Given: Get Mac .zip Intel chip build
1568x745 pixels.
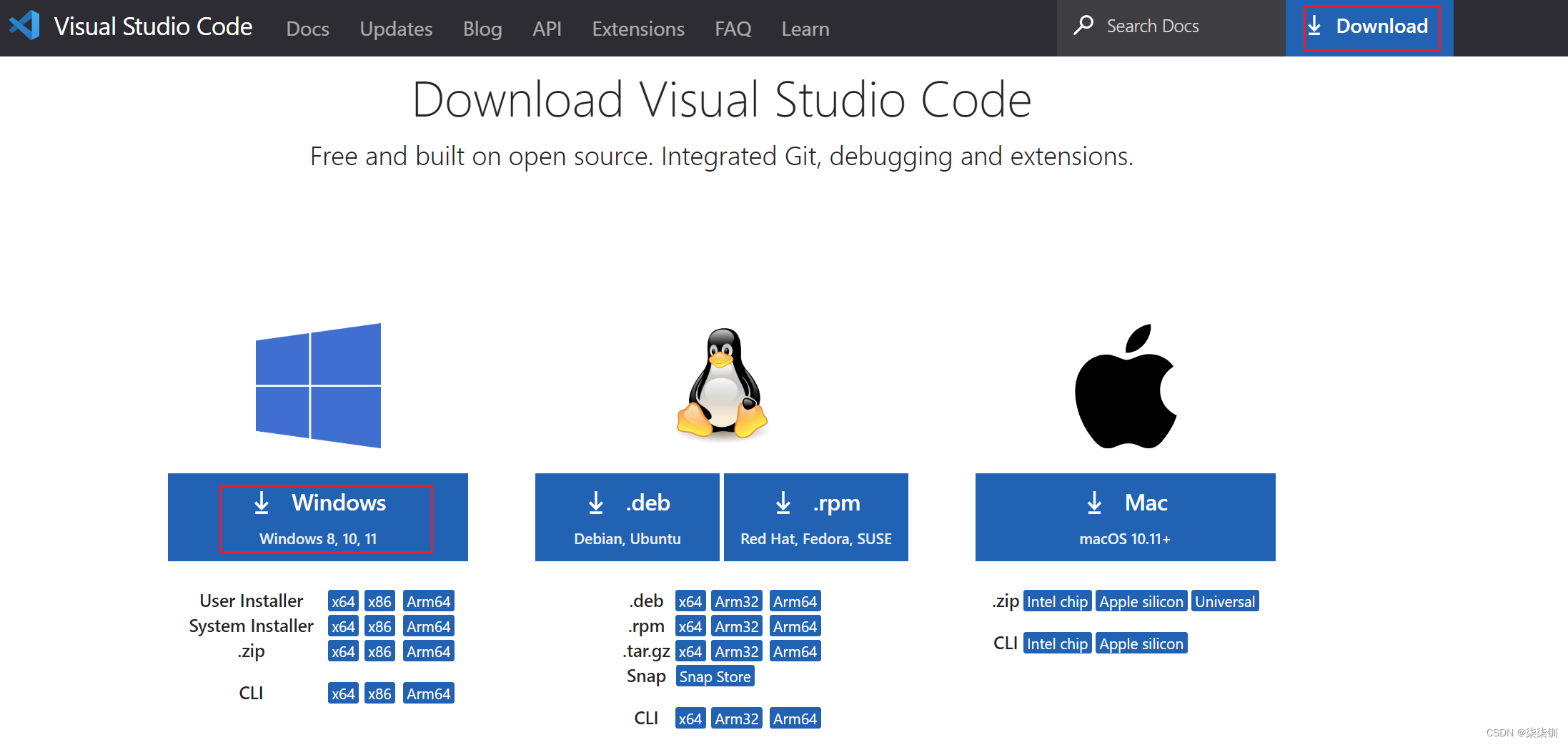Looking at the screenshot, I should click(1057, 601).
